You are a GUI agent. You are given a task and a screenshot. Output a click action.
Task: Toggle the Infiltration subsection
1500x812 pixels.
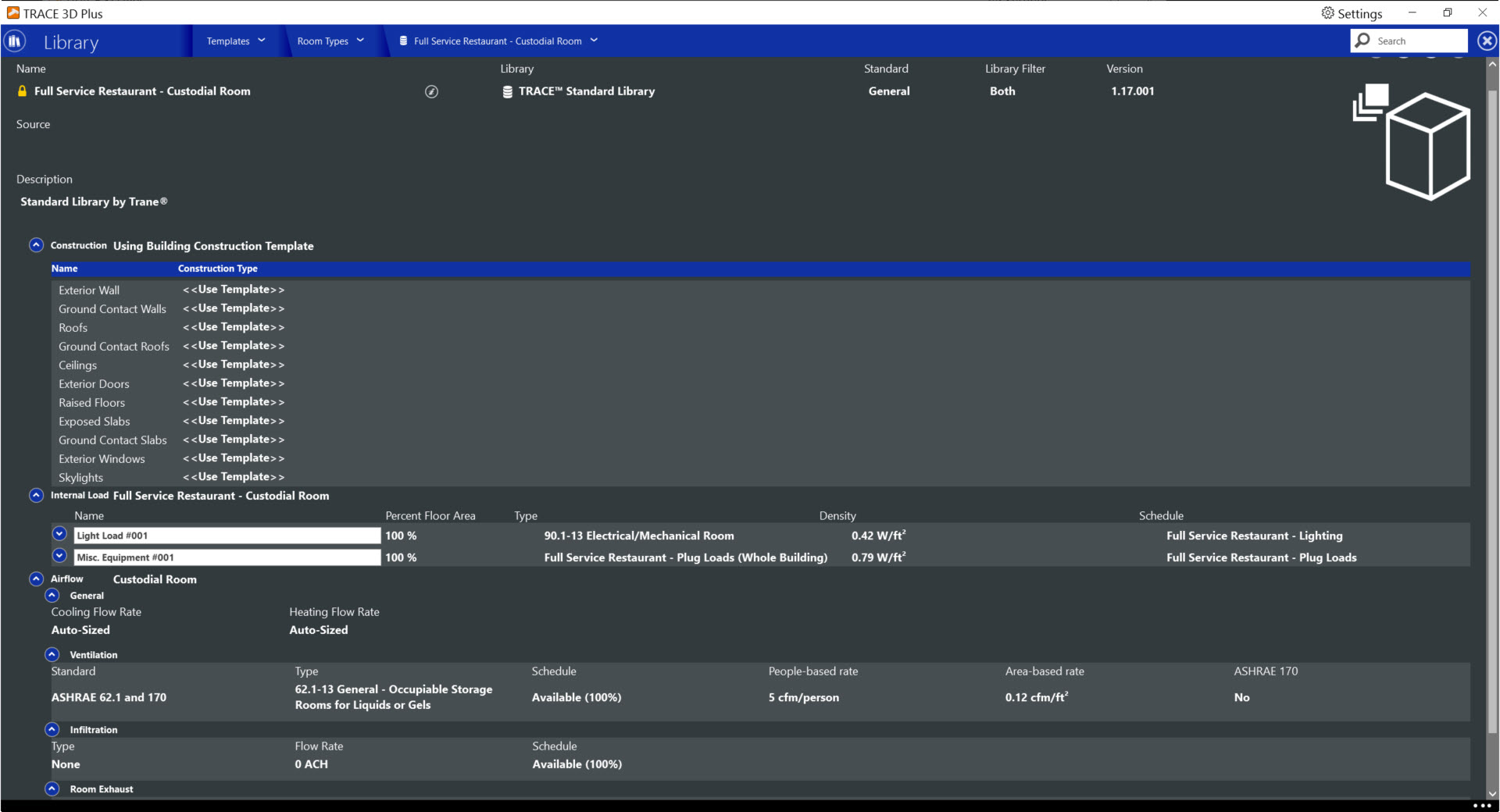click(x=52, y=729)
